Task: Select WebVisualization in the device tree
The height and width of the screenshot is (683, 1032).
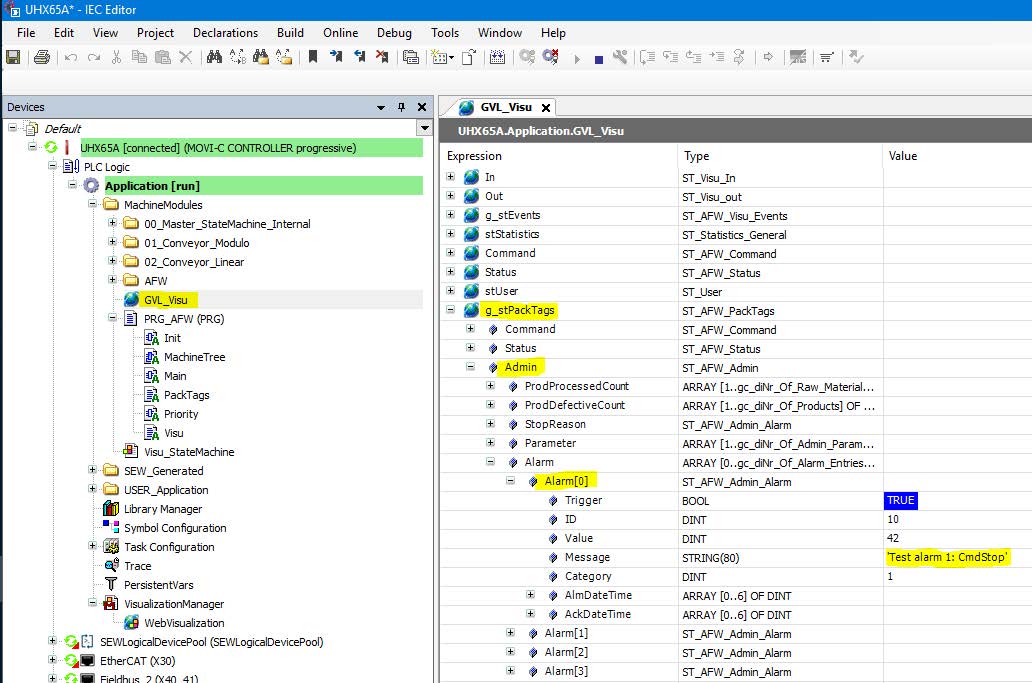Action: tap(186, 623)
